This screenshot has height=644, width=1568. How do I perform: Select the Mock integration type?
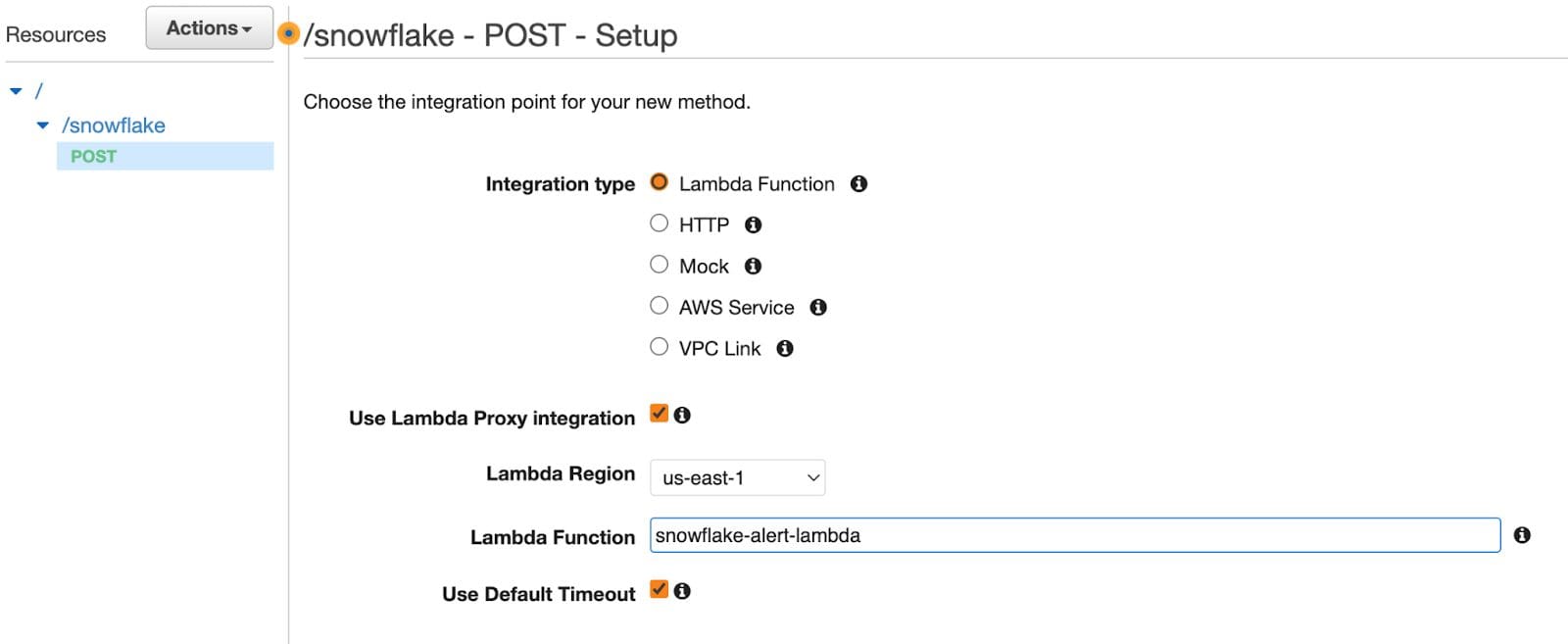click(659, 264)
